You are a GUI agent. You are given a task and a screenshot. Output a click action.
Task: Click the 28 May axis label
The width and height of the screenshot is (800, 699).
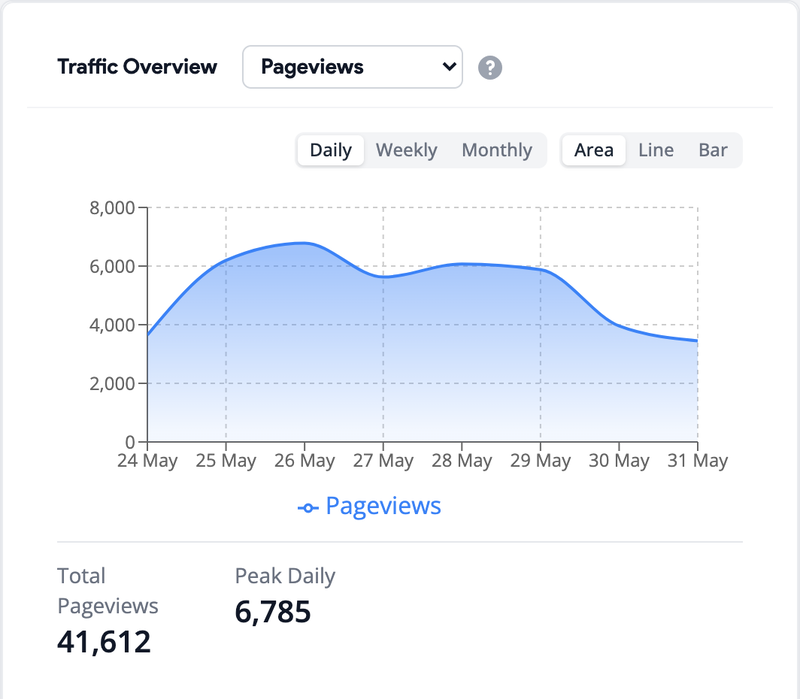click(462, 461)
